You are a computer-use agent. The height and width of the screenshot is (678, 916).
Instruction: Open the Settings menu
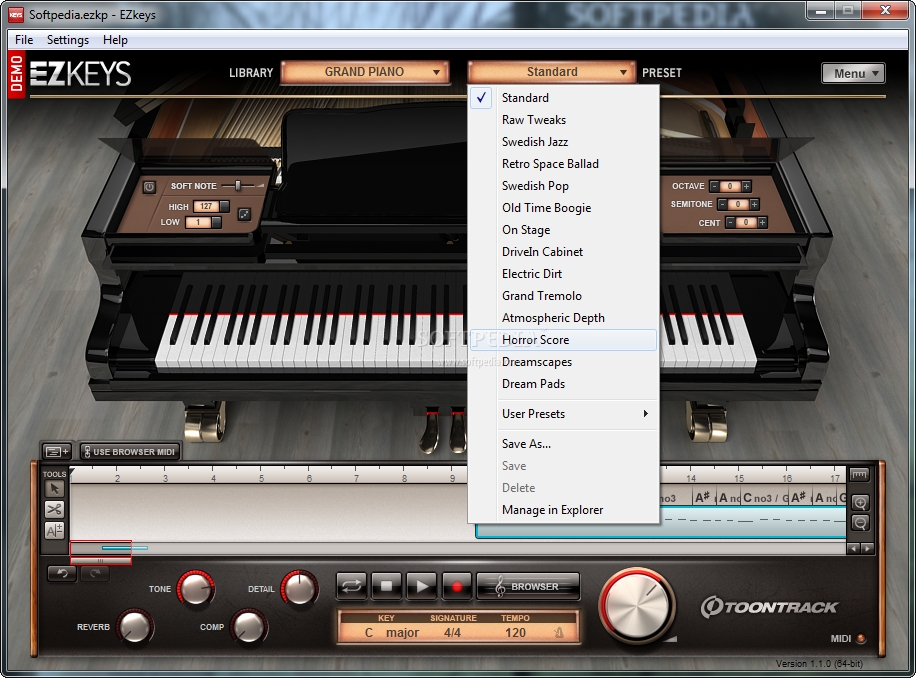68,40
